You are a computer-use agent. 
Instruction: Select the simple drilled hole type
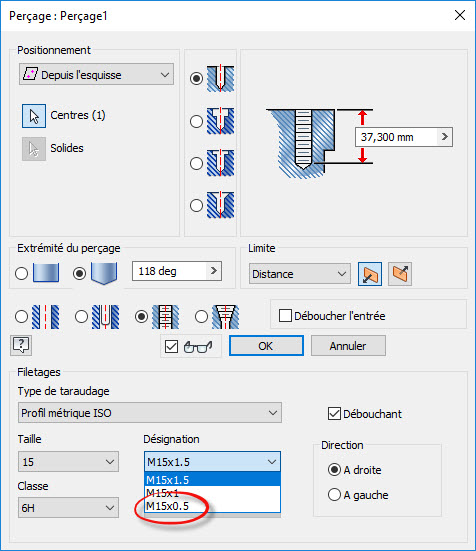[x=196, y=78]
